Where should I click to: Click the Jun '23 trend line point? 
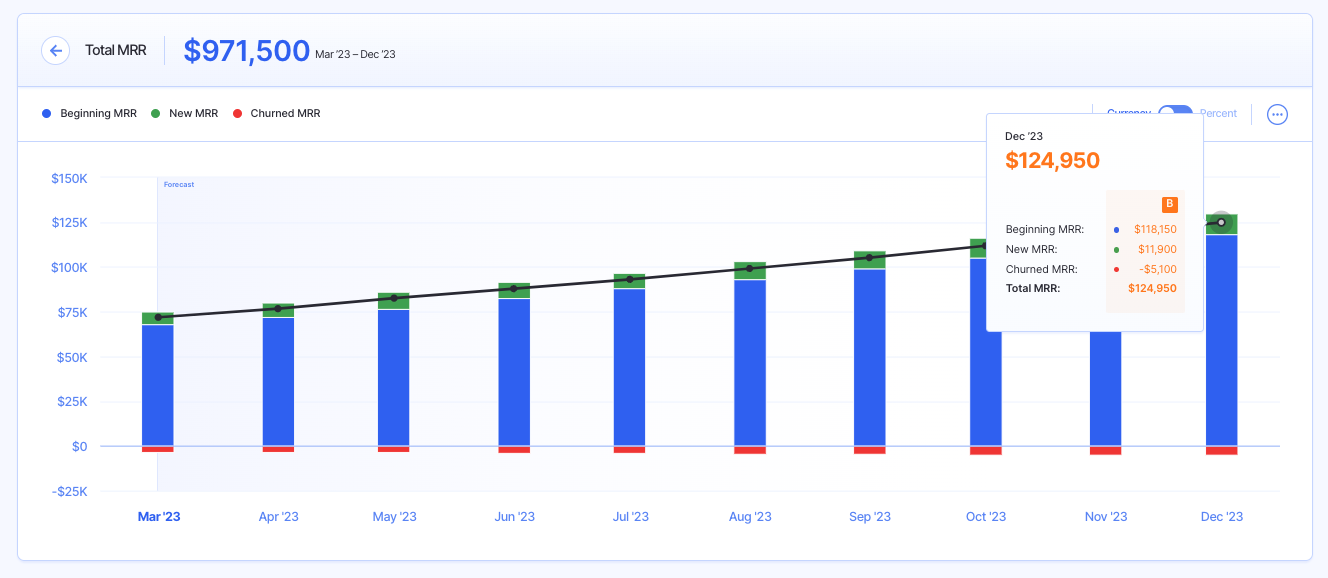click(x=514, y=289)
